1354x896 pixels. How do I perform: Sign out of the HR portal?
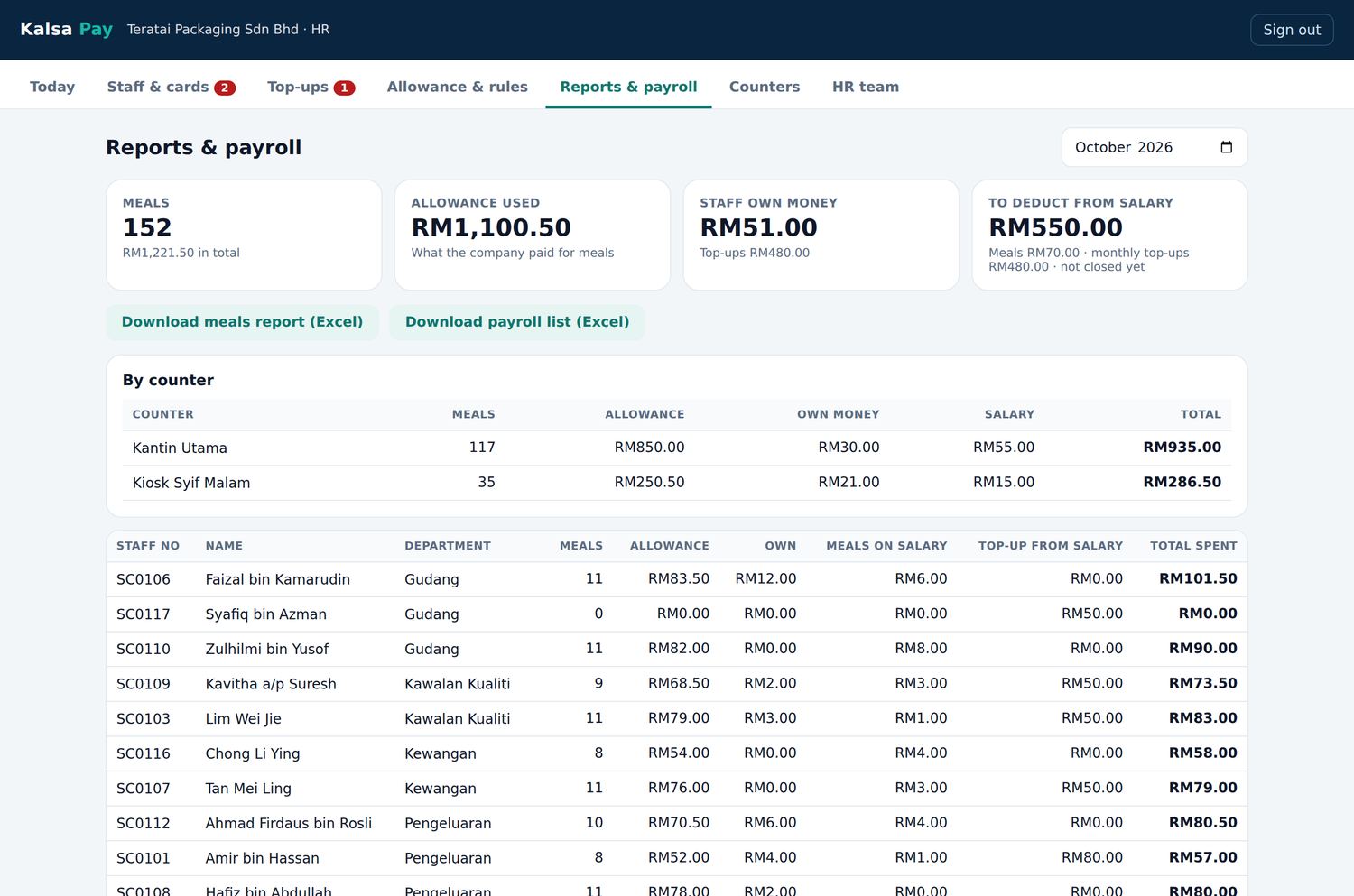1292,30
